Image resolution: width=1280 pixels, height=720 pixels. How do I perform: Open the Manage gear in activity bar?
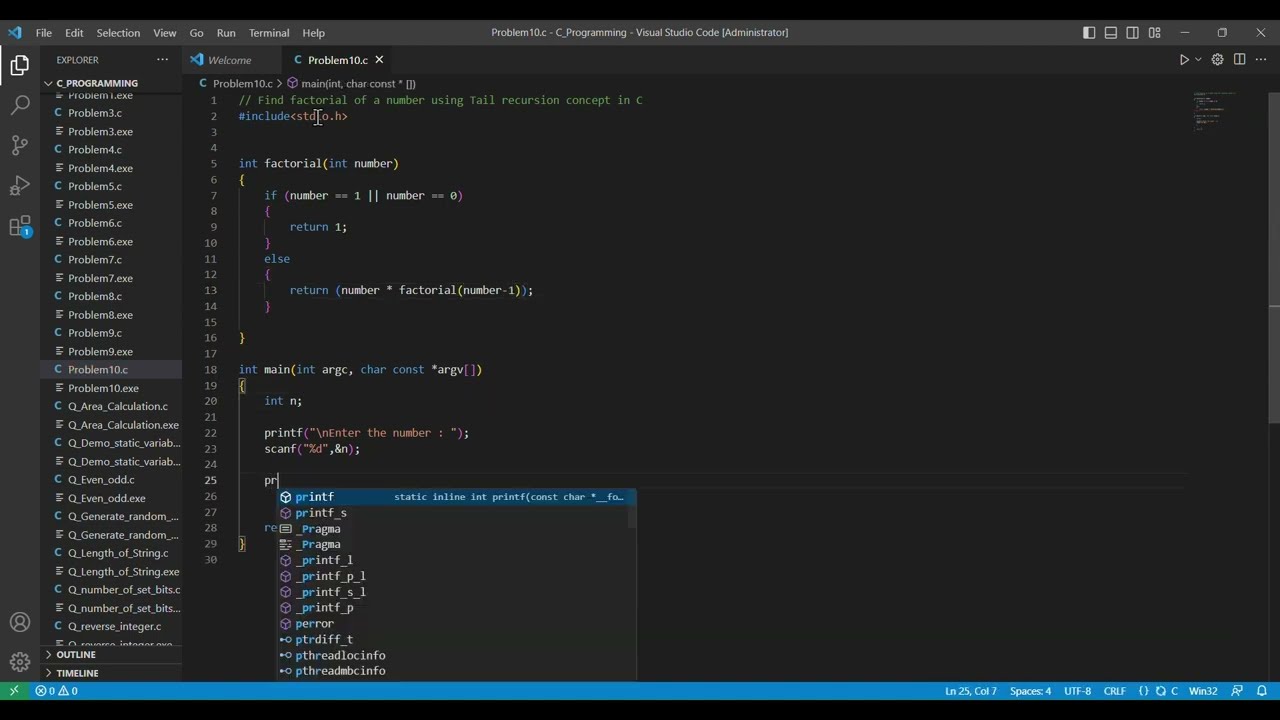[20, 662]
